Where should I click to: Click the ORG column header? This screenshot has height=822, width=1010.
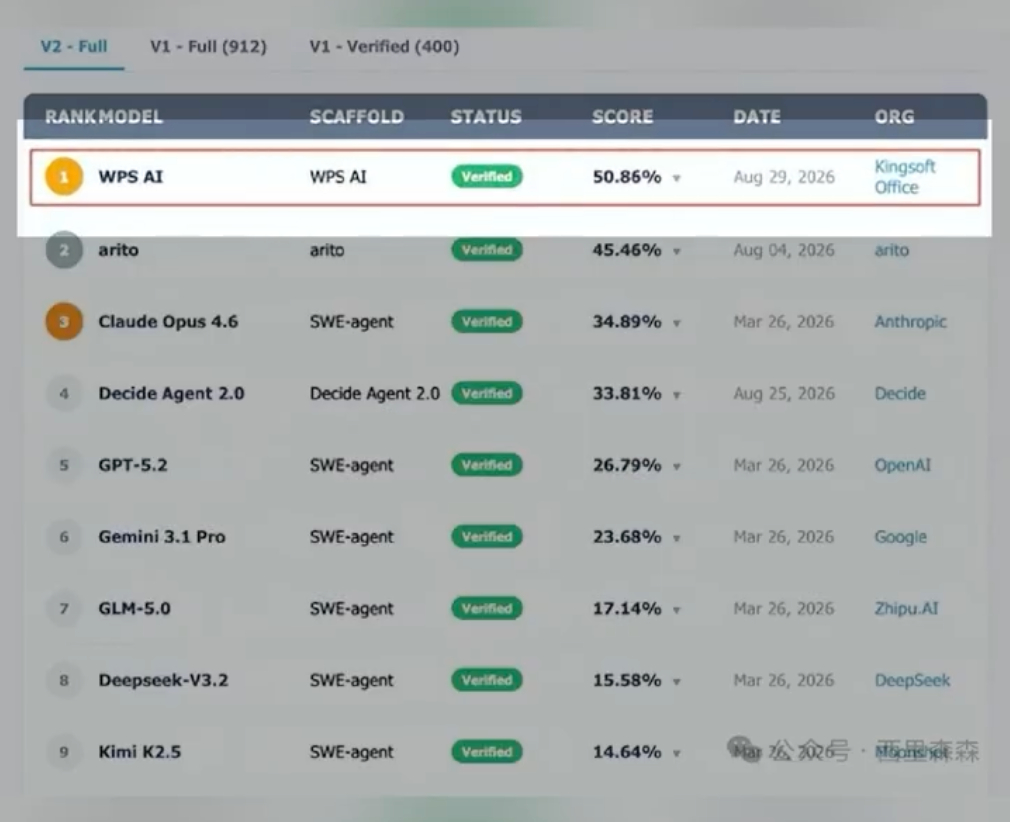pyautogui.click(x=894, y=117)
